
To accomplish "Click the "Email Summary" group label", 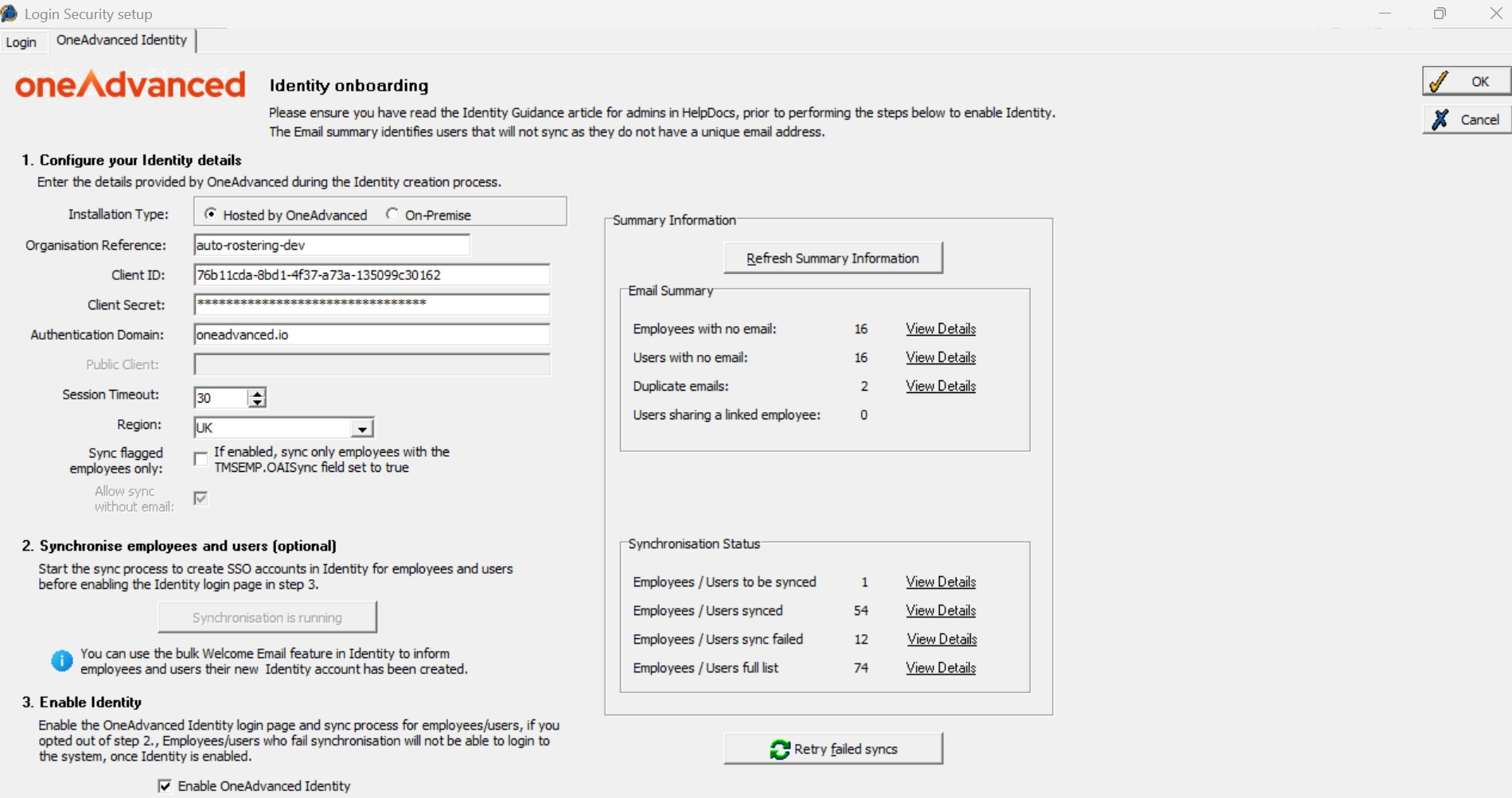I will tap(671, 290).
